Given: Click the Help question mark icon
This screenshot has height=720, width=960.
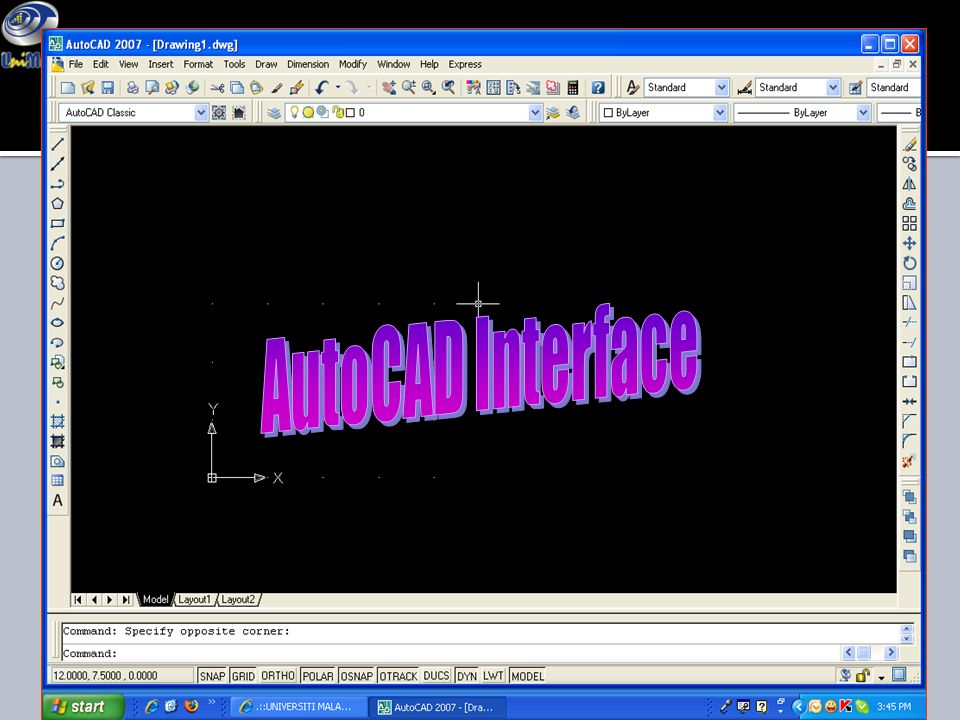Looking at the screenshot, I should (598, 88).
